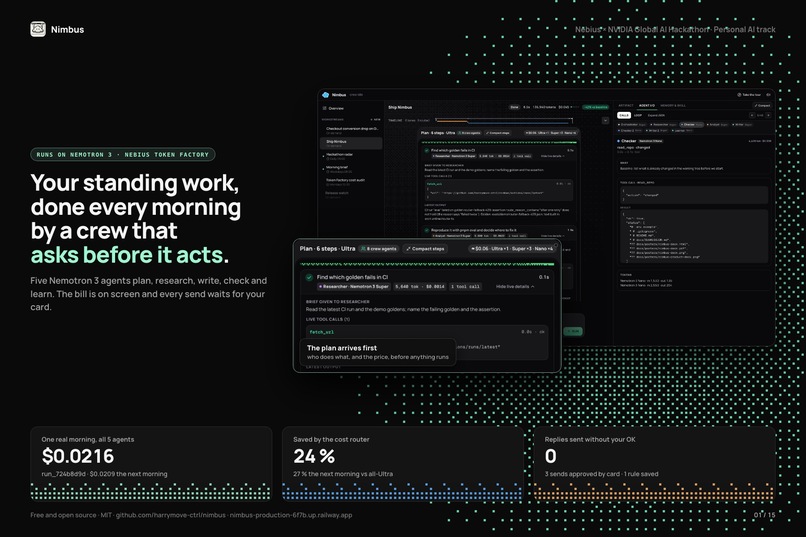Select the Learner agent chip
The width and height of the screenshot is (806, 537).
tap(682, 131)
